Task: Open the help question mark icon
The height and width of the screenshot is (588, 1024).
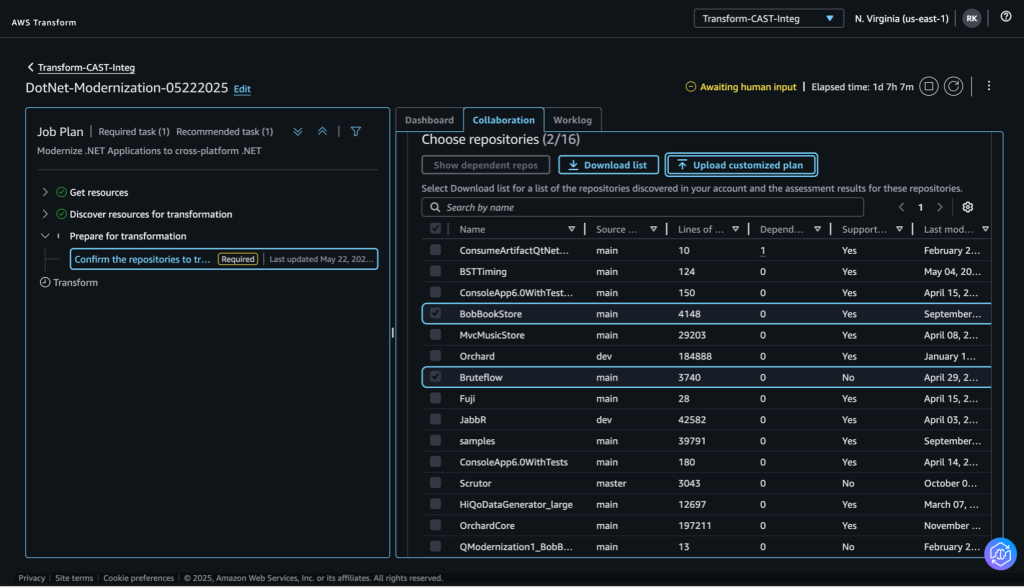Action: coord(1006,17)
